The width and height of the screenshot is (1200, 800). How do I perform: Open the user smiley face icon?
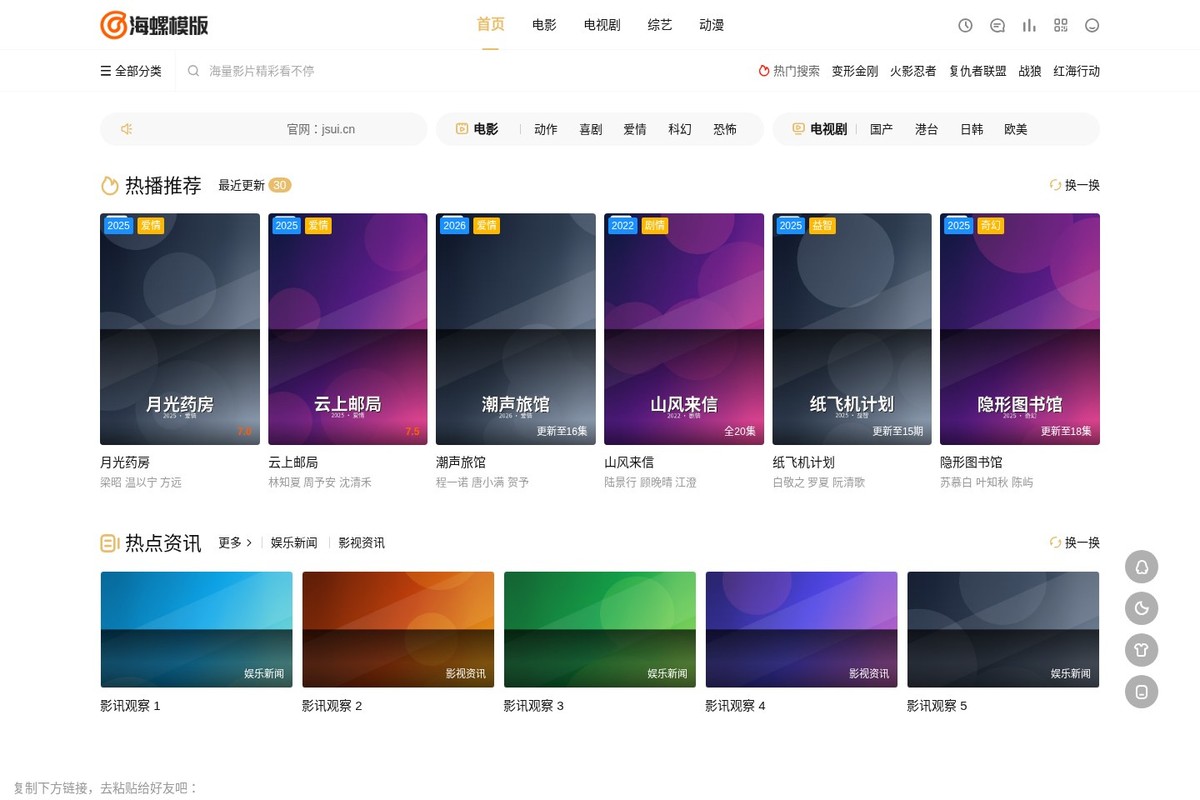point(1092,25)
